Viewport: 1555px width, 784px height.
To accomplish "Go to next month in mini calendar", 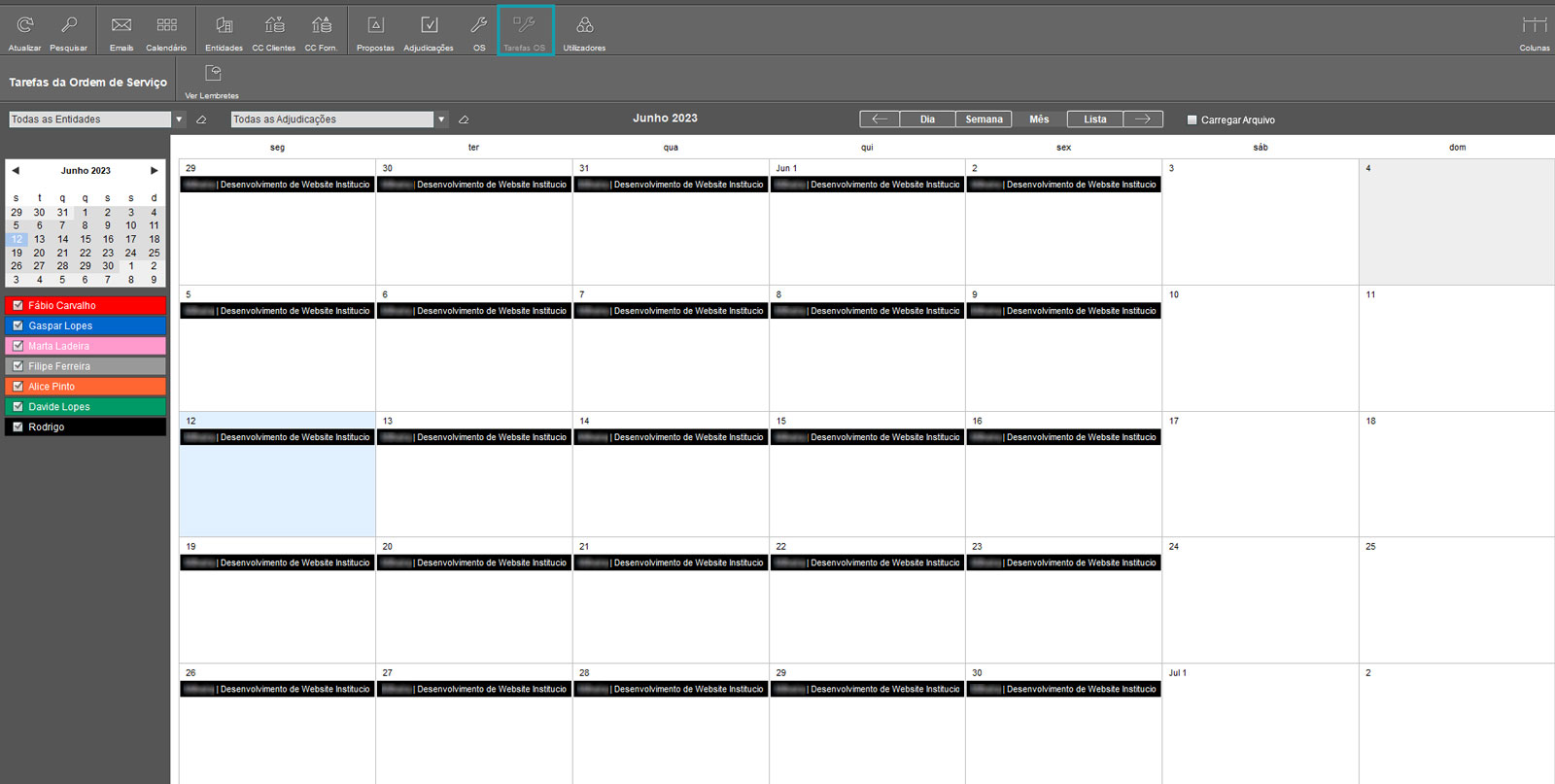I will point(154,171).
